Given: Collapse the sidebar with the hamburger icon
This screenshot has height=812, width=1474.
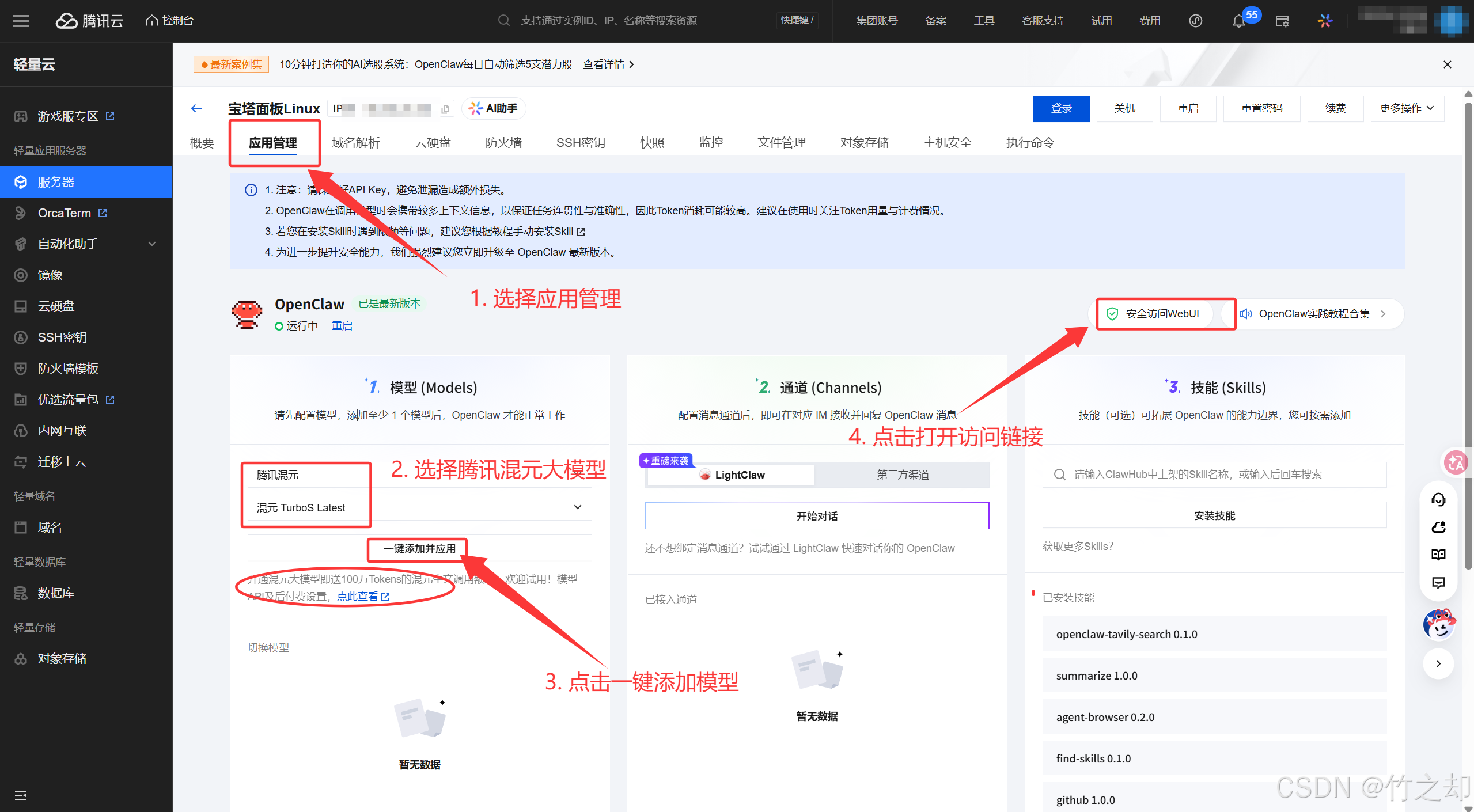Looking at the screenshot, I should point(21,21).
